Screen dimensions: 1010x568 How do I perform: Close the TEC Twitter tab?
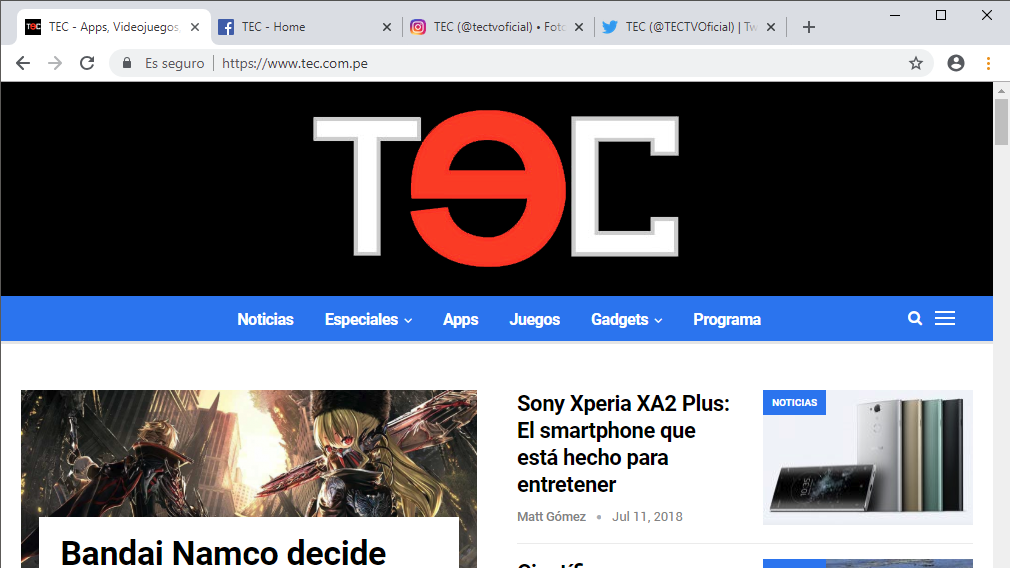[x=770, y=27]
